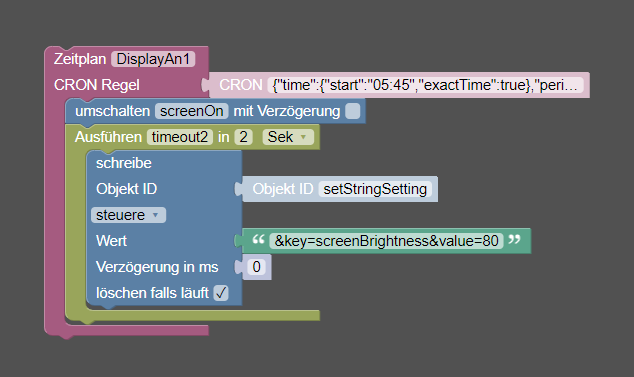
Task: Edit the timeout2 name field
Action: tap(180, 137)
